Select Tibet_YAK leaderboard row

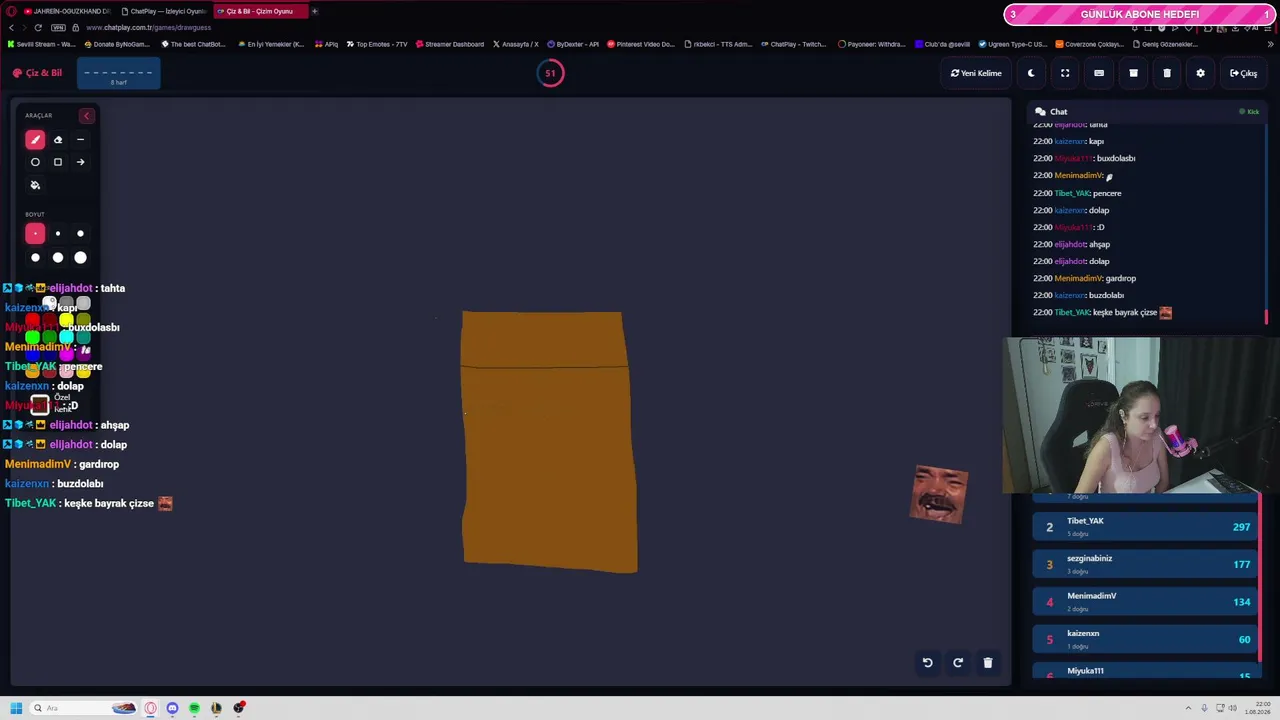1147,526
